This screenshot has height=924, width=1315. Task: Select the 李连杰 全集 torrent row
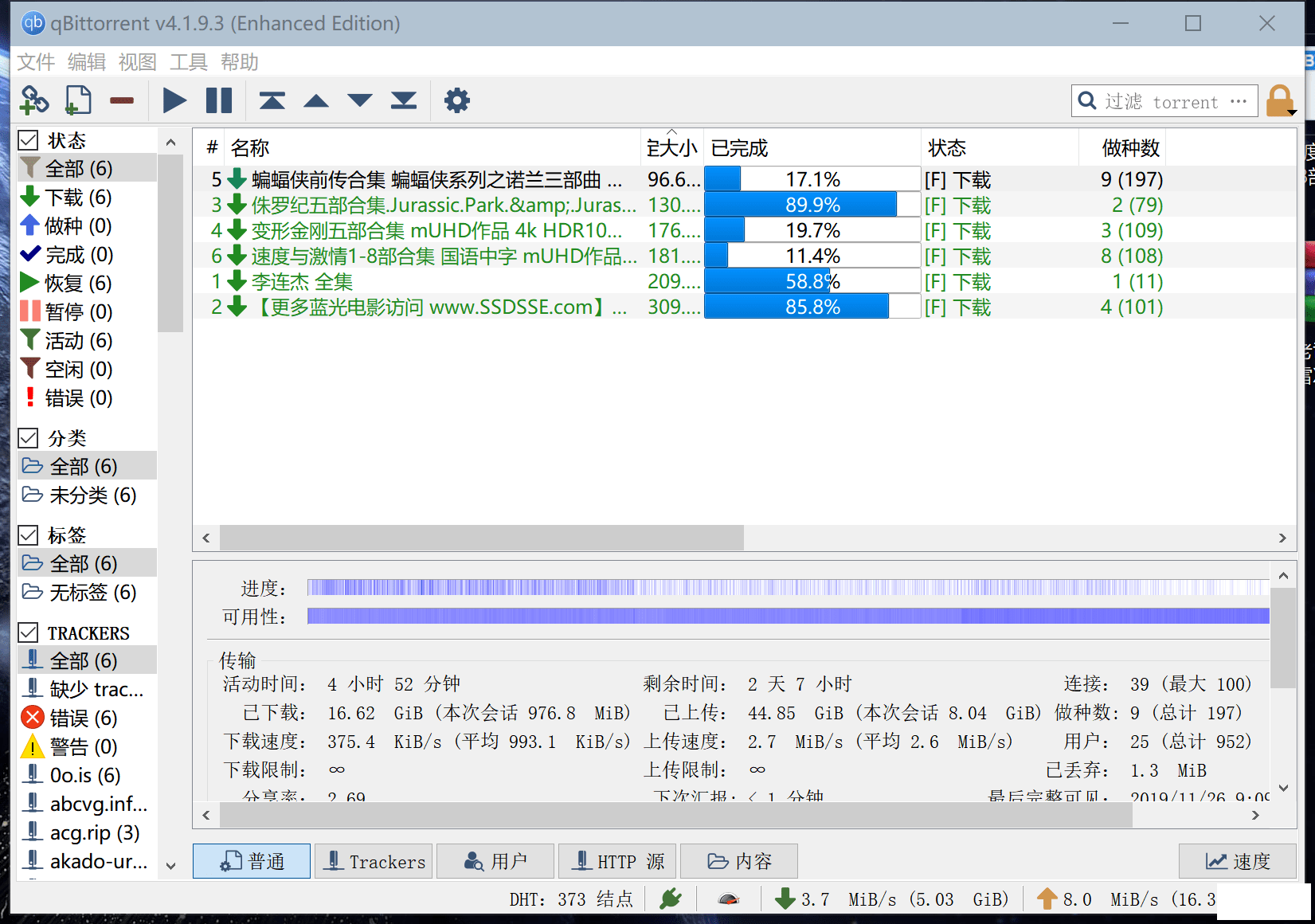pyautogui.click(x=744, y=281)
